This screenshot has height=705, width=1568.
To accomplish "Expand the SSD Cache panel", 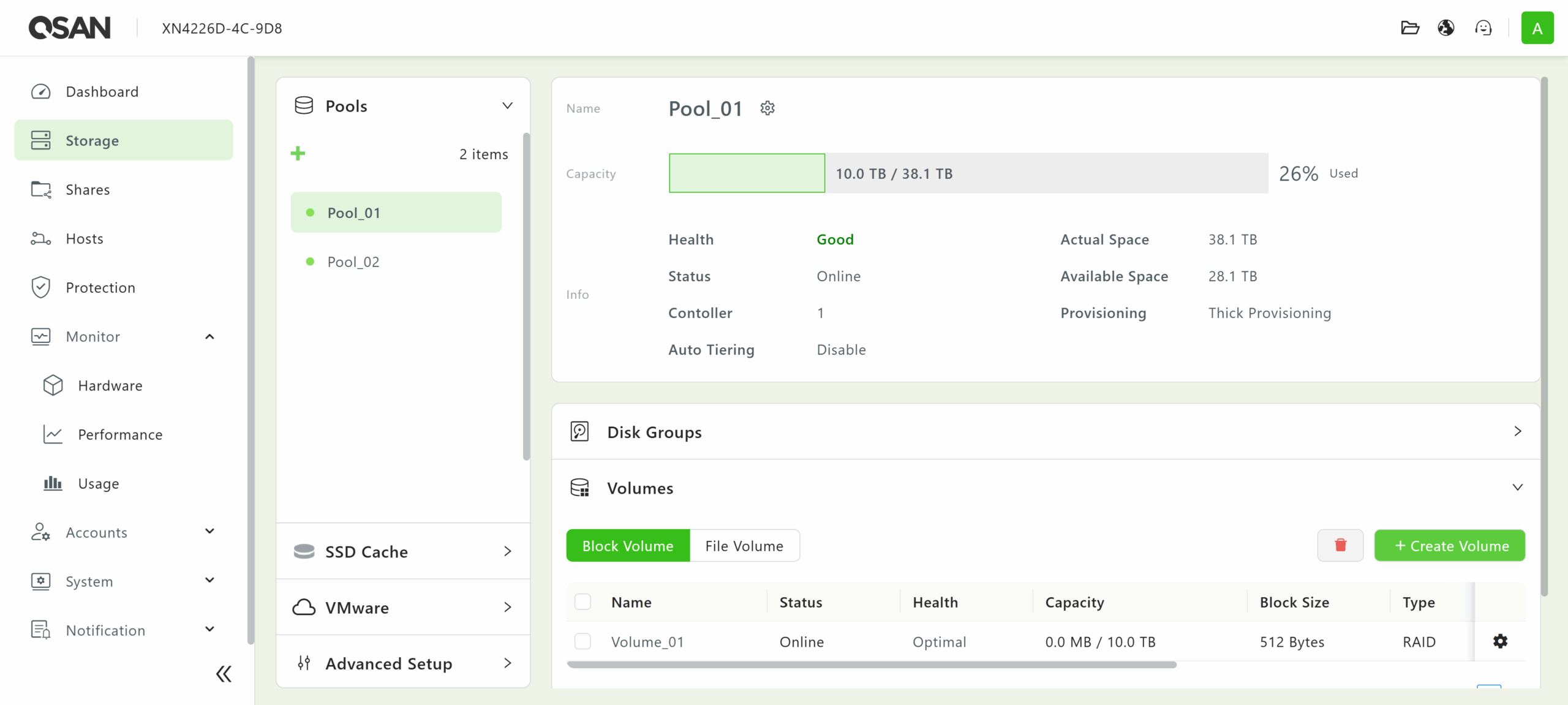I will click(507, 551).
